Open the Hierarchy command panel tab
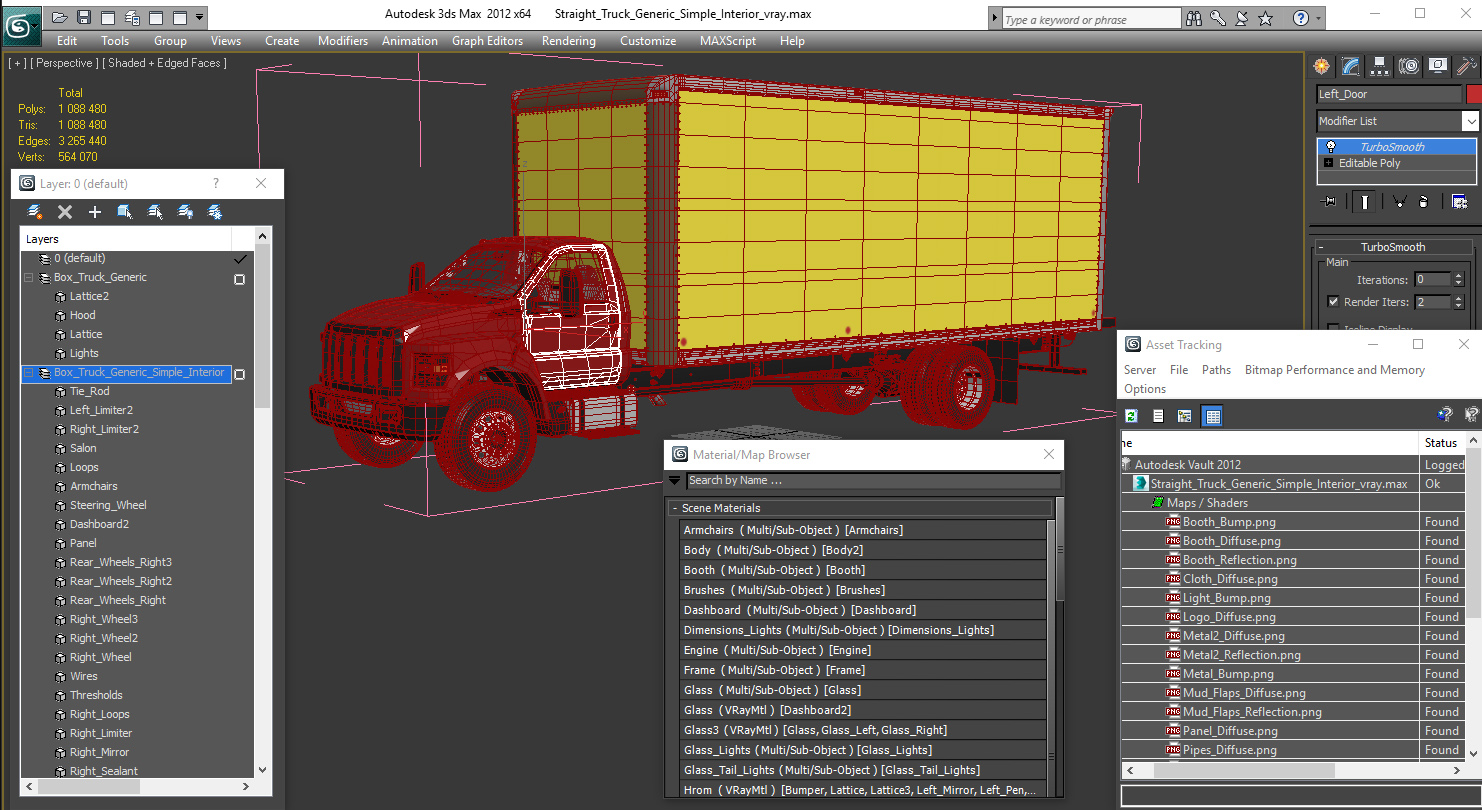1482x810 pixels. click(1380, 66)
